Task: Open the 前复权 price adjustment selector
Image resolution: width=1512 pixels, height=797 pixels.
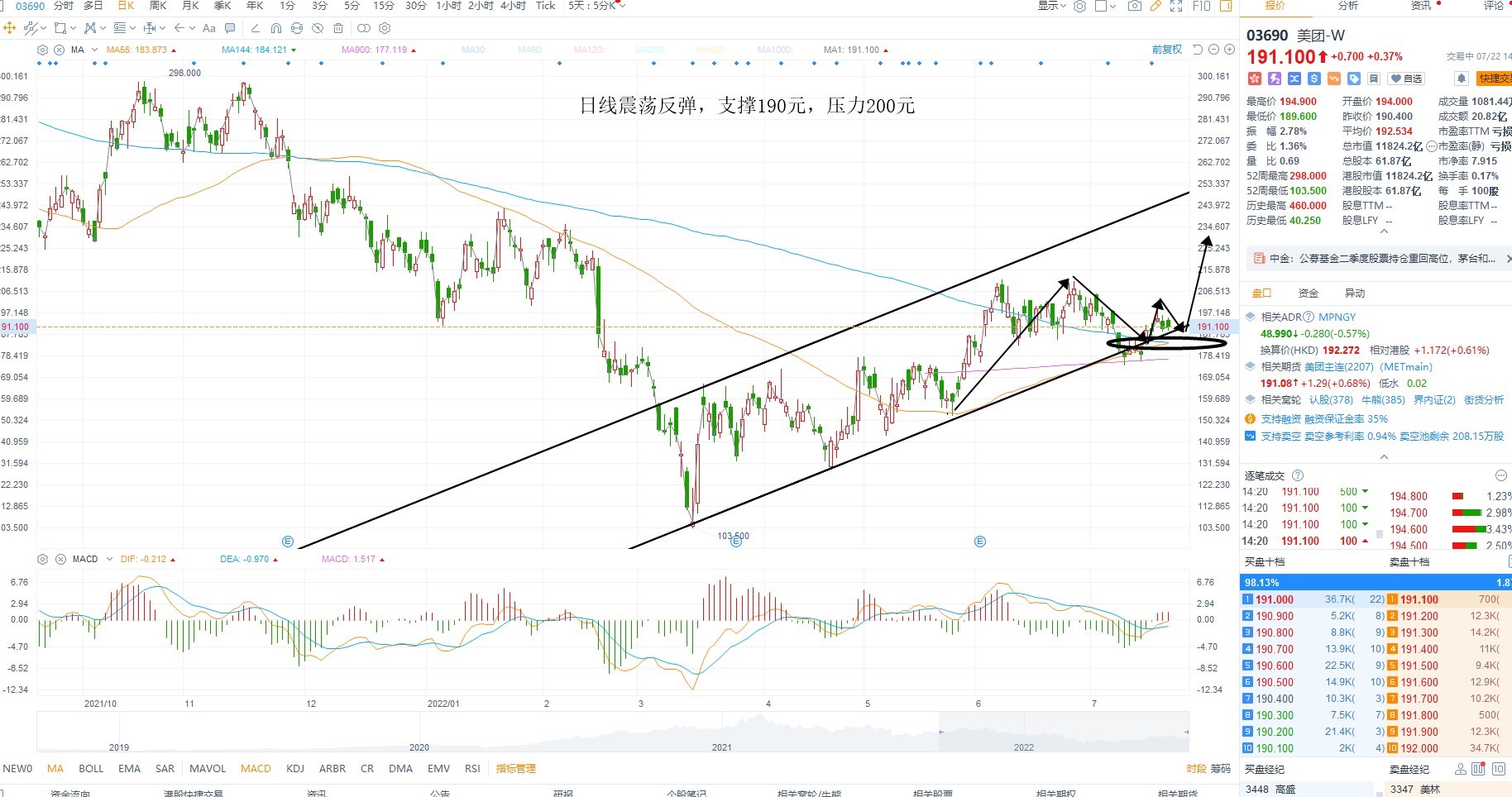Action: (1167, 50)
